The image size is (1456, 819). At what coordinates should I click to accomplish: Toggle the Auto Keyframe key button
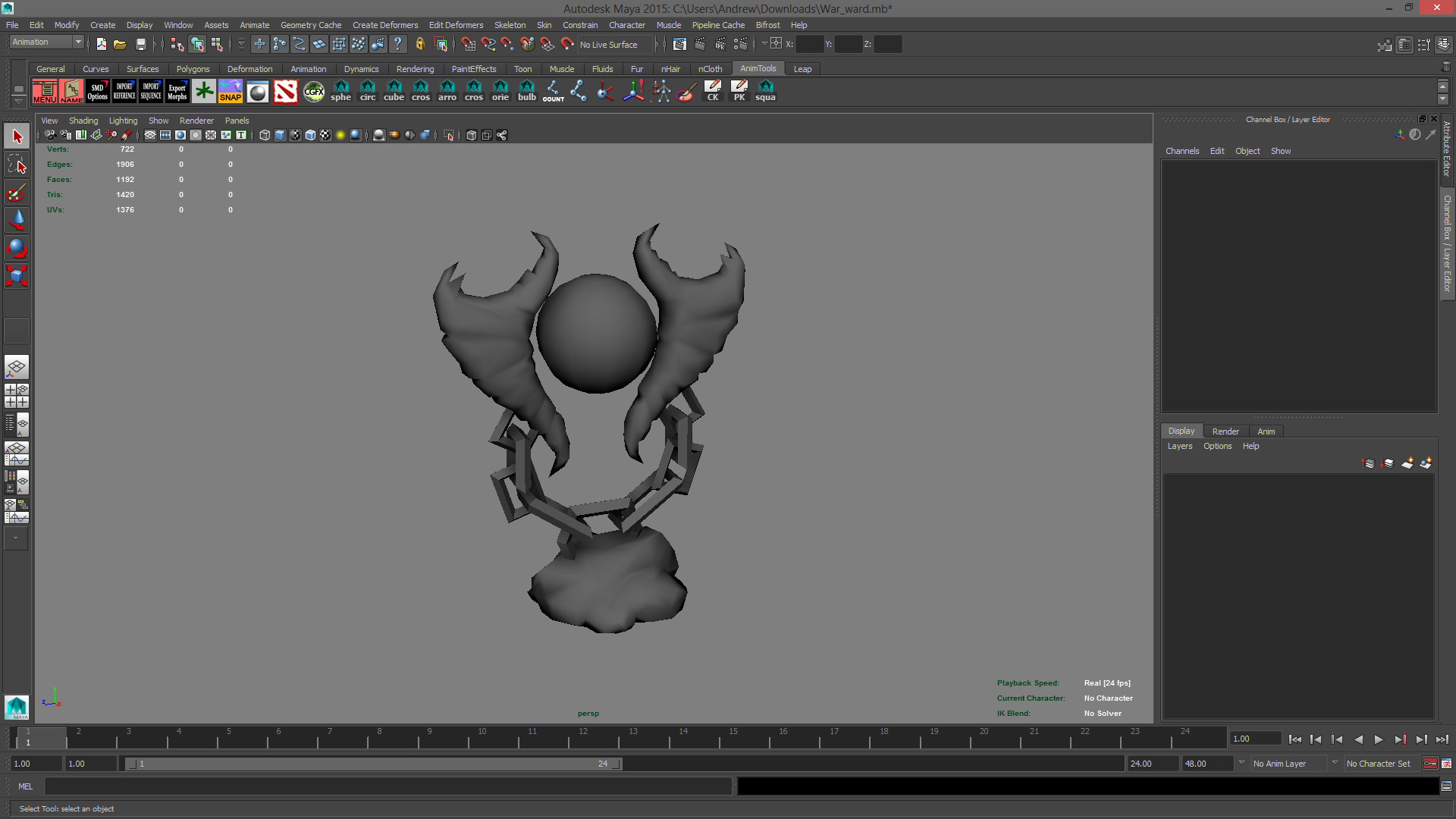click(x=1429, y=764)
